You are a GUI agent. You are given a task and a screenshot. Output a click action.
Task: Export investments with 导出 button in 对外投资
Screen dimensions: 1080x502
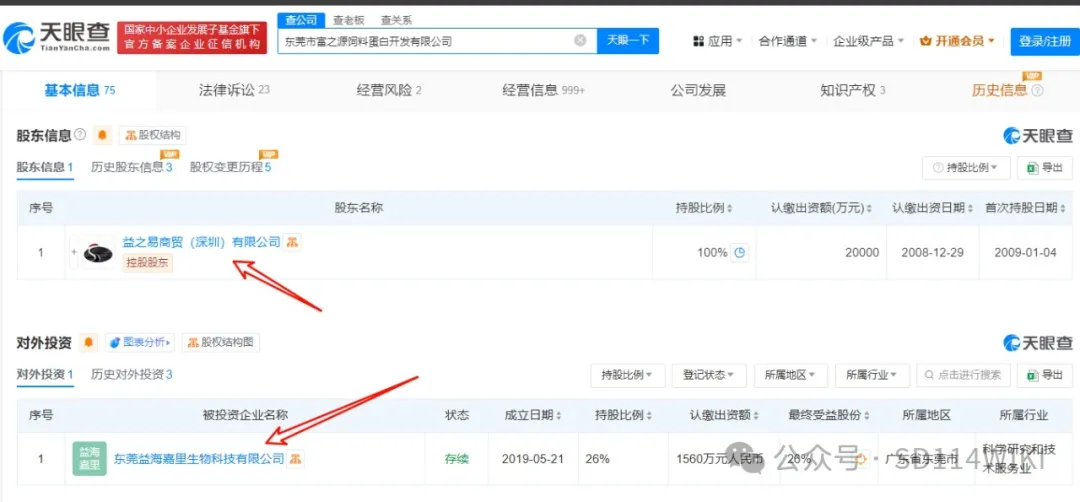coord(1045,375)
